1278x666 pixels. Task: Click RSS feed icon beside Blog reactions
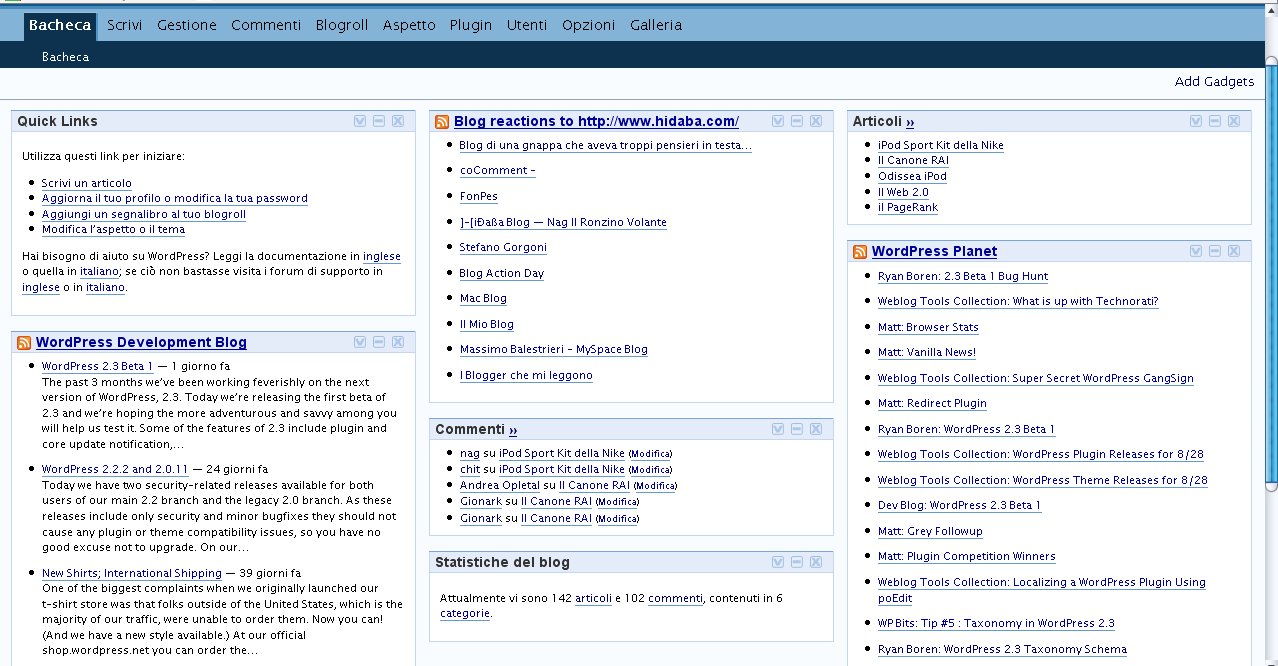(x=442, y=122)
